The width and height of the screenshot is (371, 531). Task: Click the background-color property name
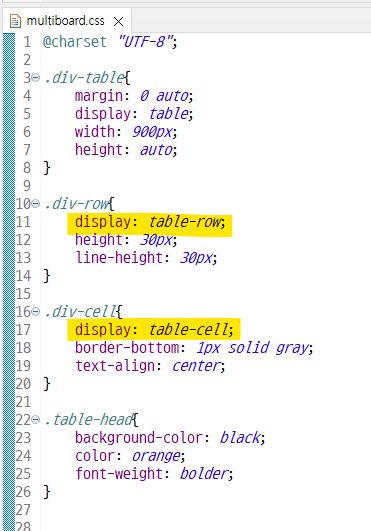point(139,438)
